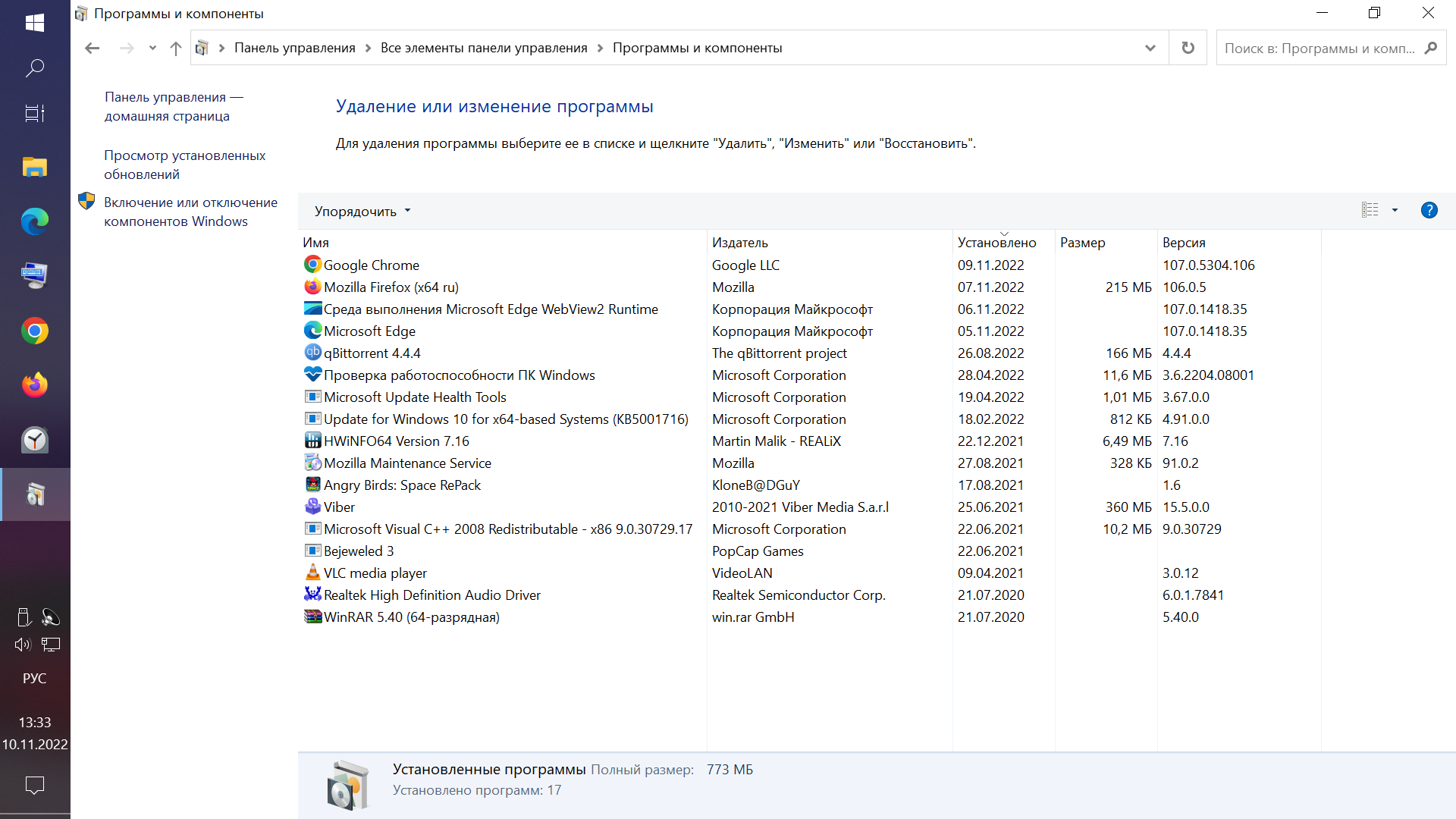Expand the address bar history dropdown
Viewport: 1456px width, 819px height.
click(x=1150, y=48)
